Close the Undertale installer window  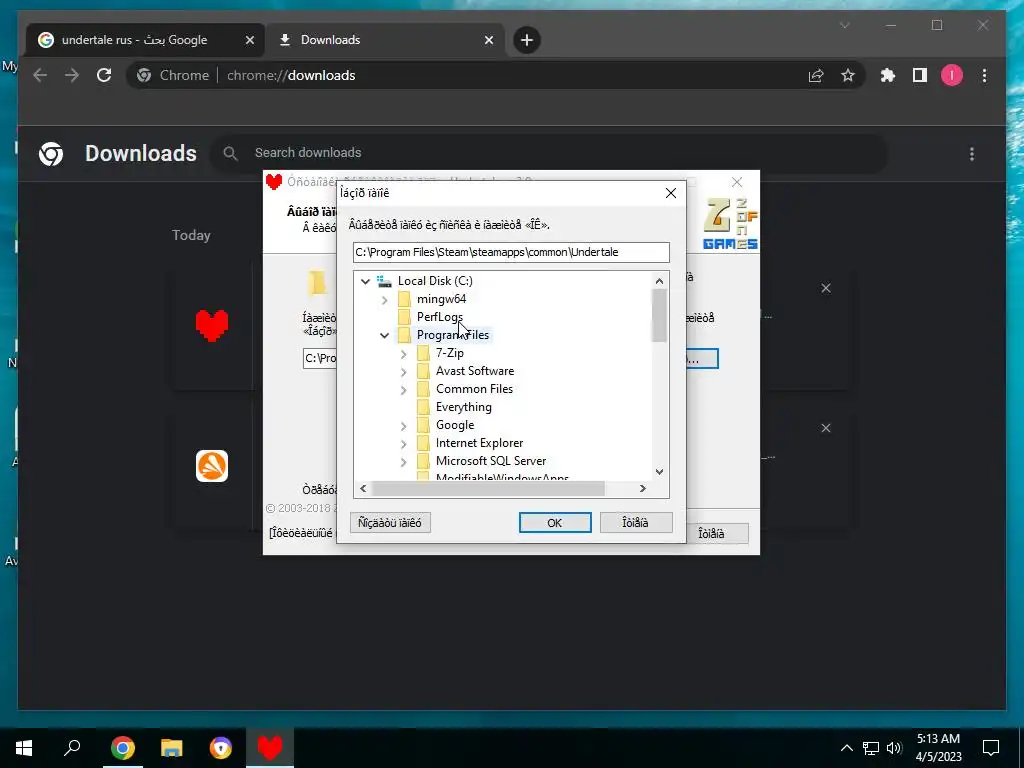[x=737, y=182]
